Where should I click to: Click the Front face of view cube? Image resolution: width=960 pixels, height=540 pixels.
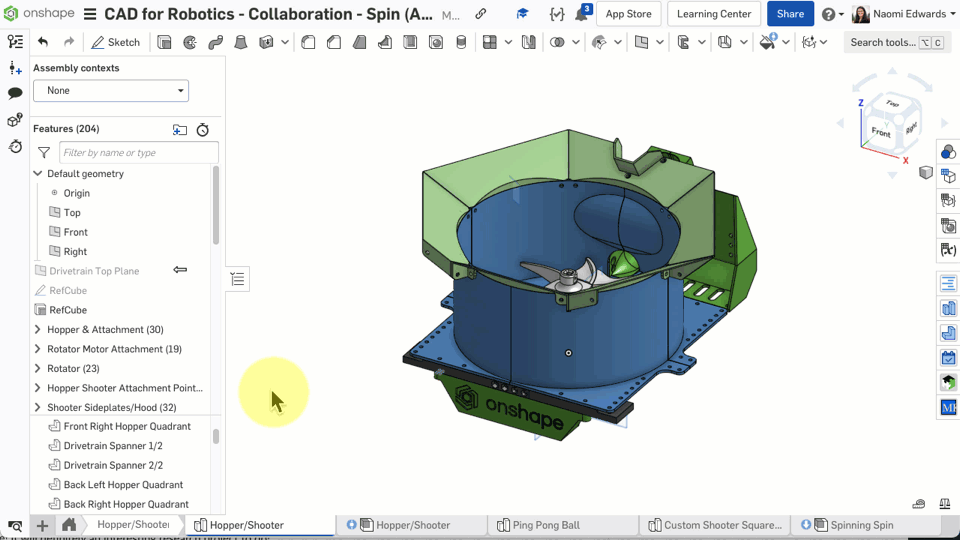tap(881, 131)
